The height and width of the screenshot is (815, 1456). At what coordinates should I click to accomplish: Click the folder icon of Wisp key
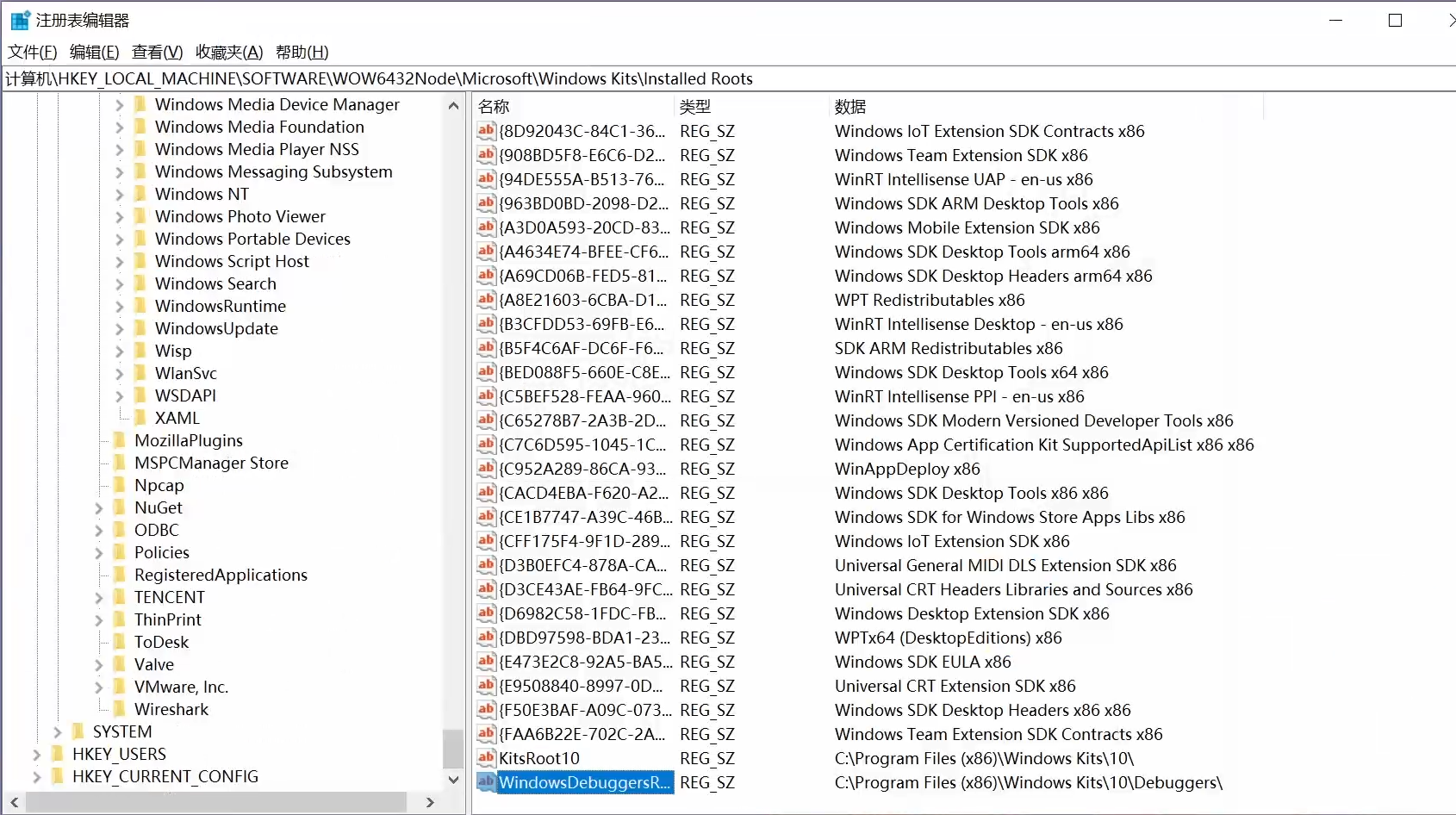[x=140, y=351]
